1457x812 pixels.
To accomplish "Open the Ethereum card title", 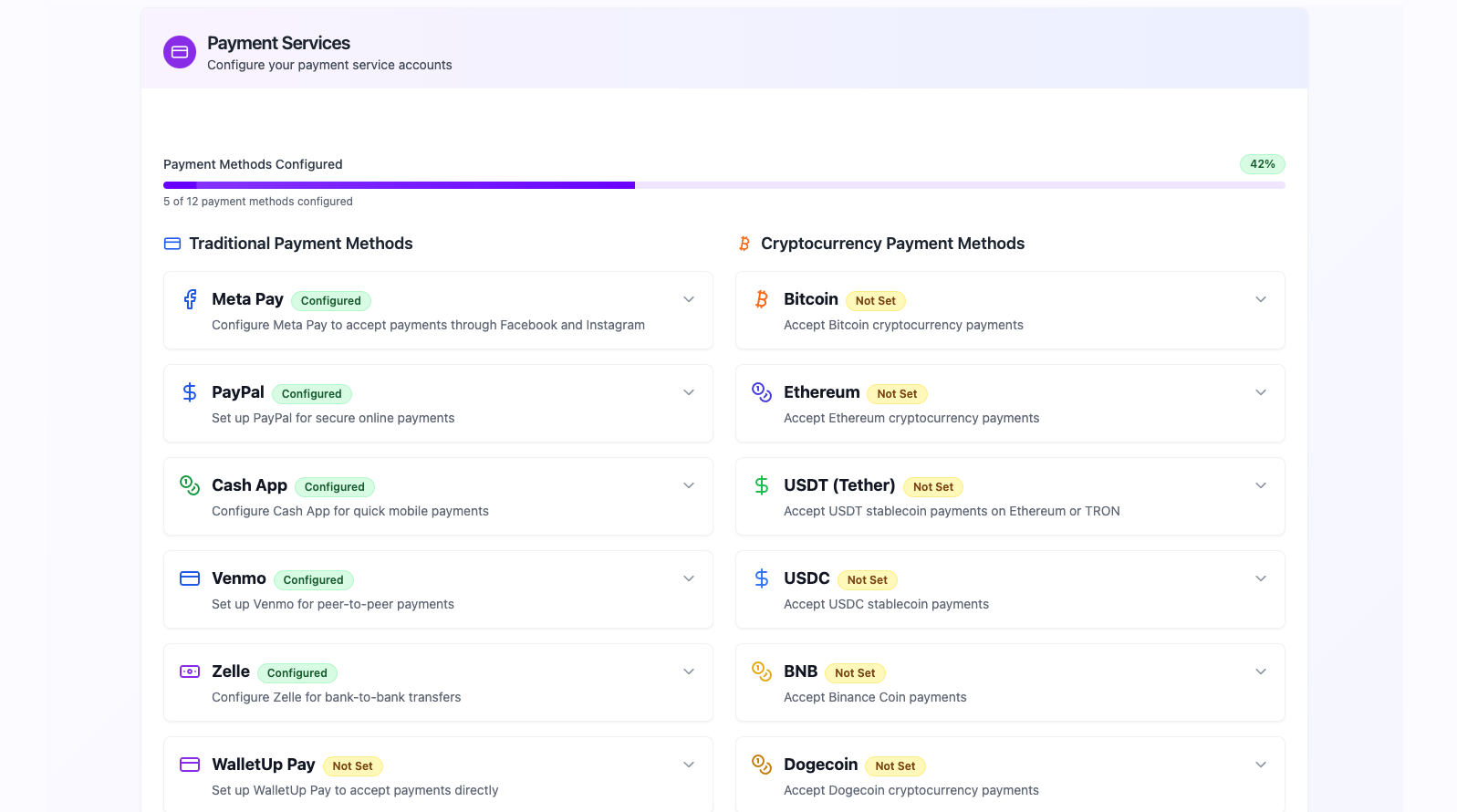I will pyautogui.click(x=822, y=392).
